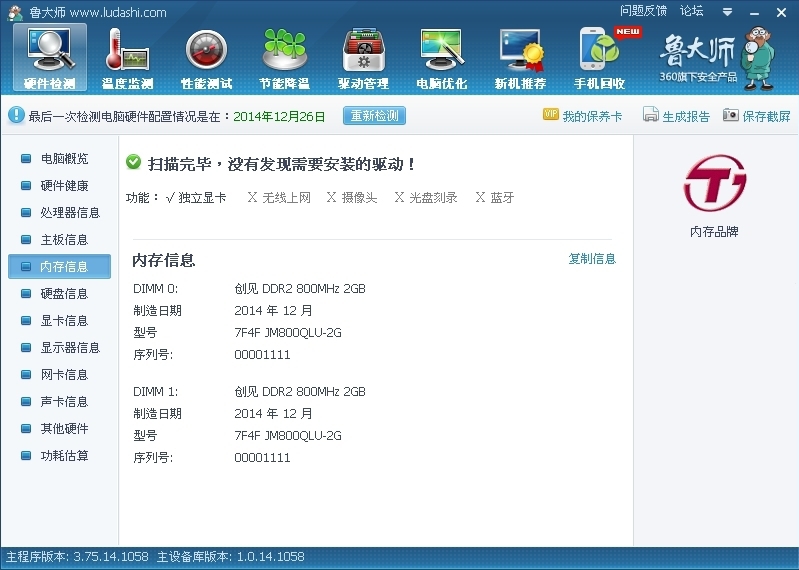
Task: Click the 复制信息 copy info link
Action: 592,259
